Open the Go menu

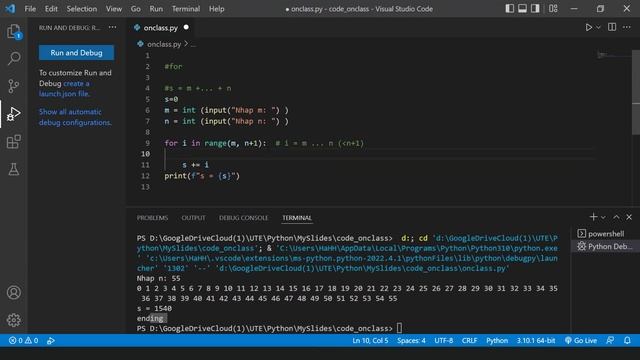tap(136, 9)
